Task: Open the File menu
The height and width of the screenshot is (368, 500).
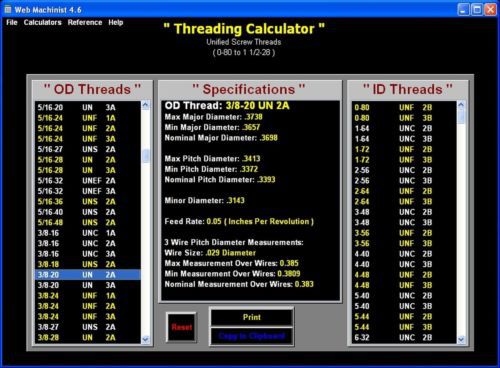Action: 12,22
